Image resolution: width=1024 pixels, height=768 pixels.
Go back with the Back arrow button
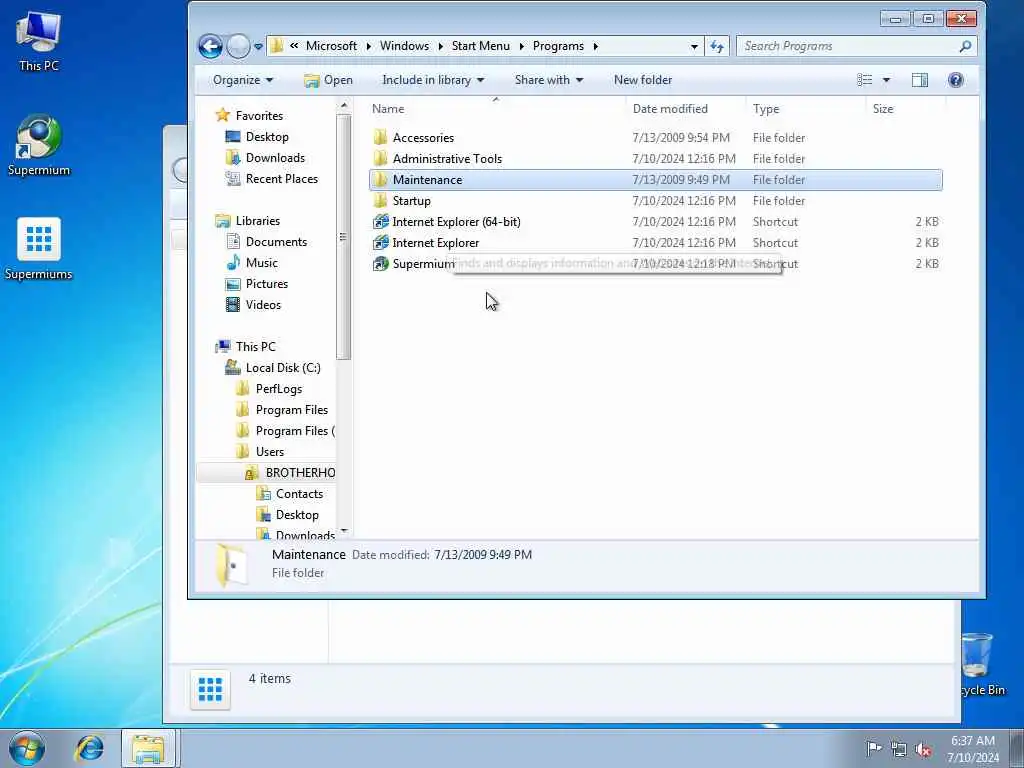(x=210, y=46)
